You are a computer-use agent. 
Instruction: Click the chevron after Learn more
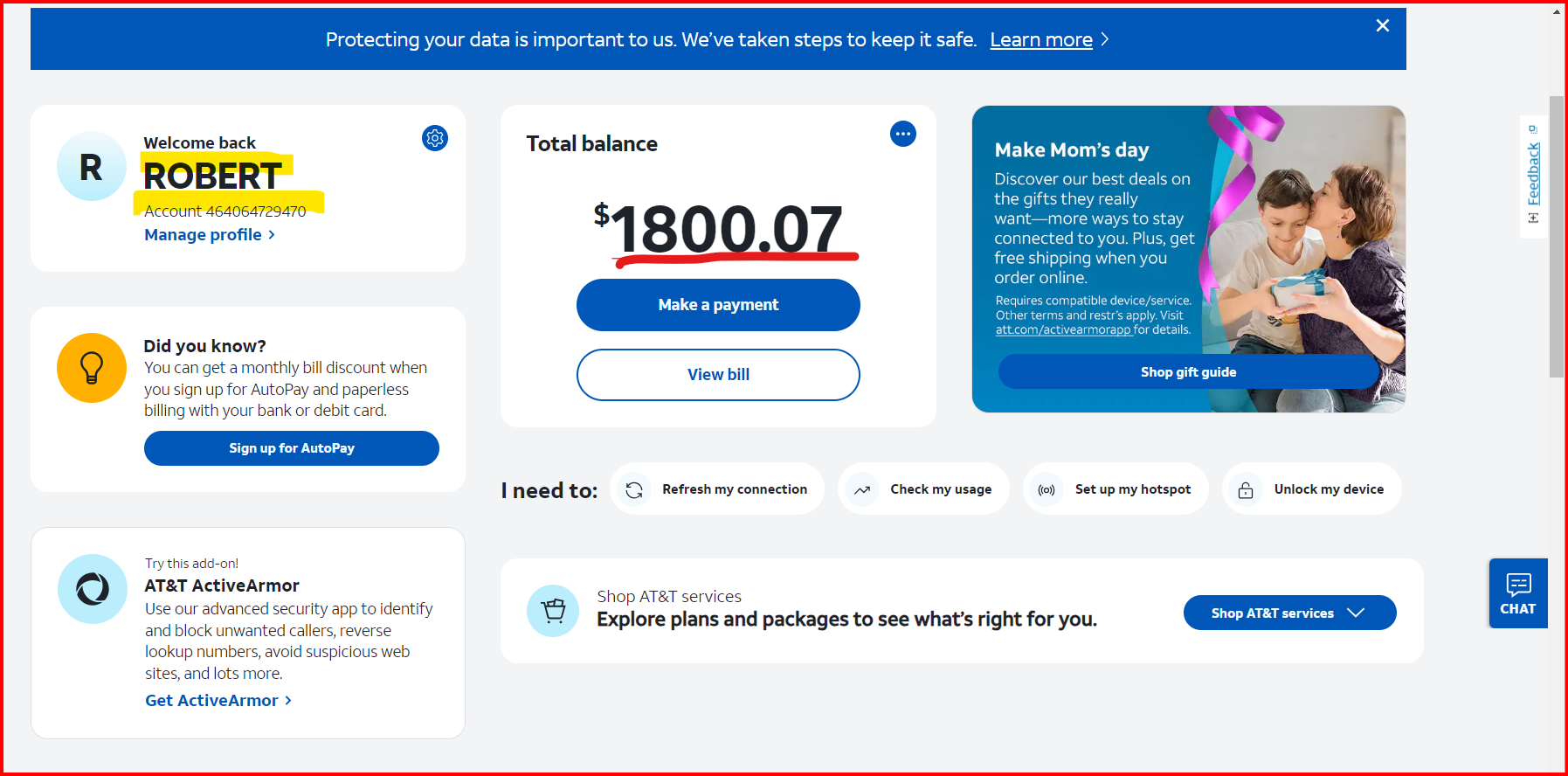1105,39
